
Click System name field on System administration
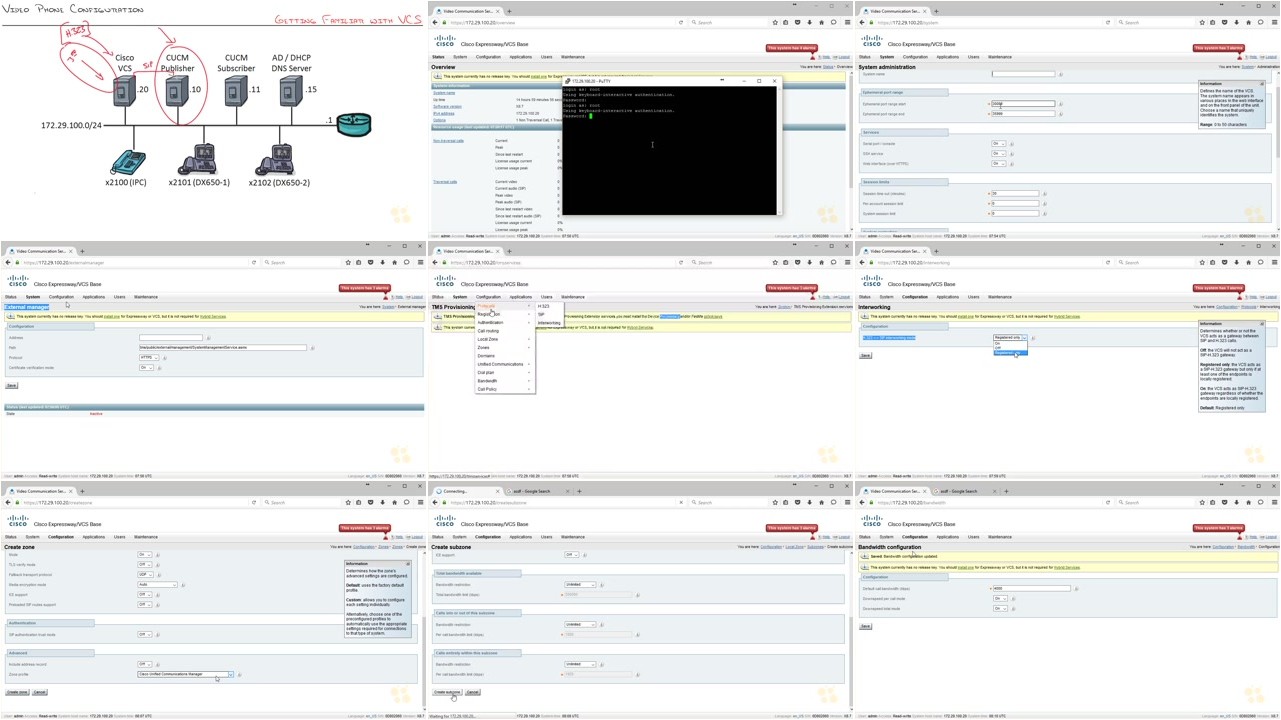point(1023,74)
